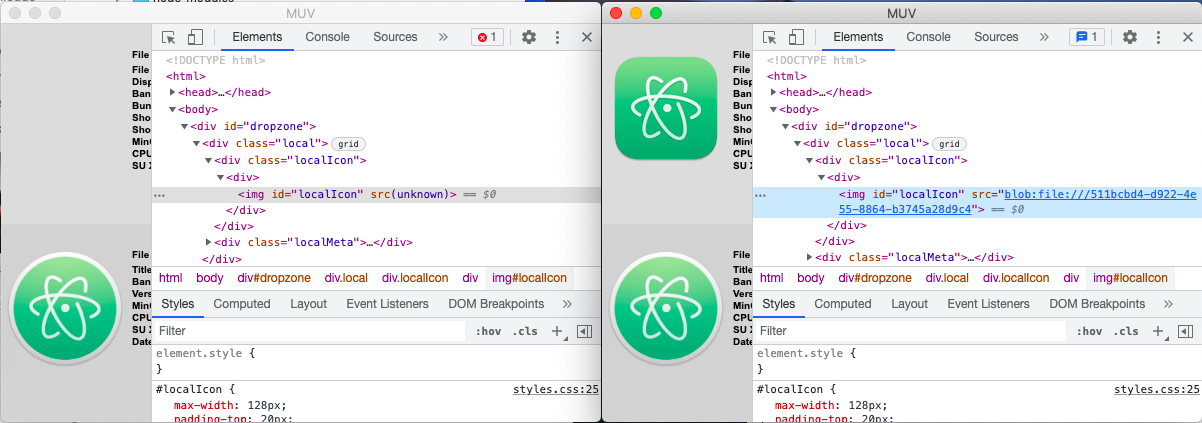Screen dimensions: 1202x423
Task: Toggle grid badge in right DOM tree
Action: (x=948, y=144)
